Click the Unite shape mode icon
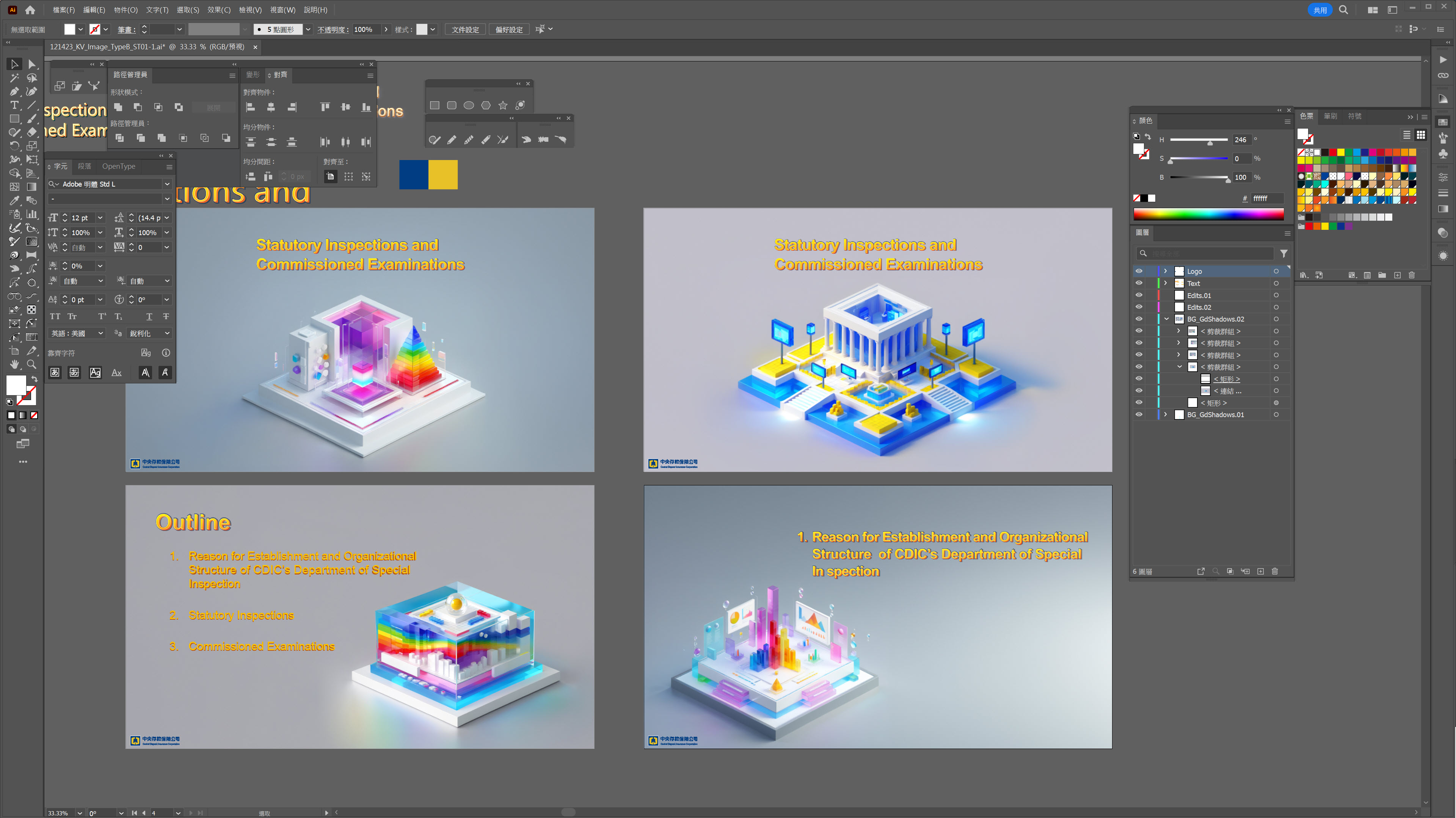This screenshot has width=1456, height=818. [118, 107]
